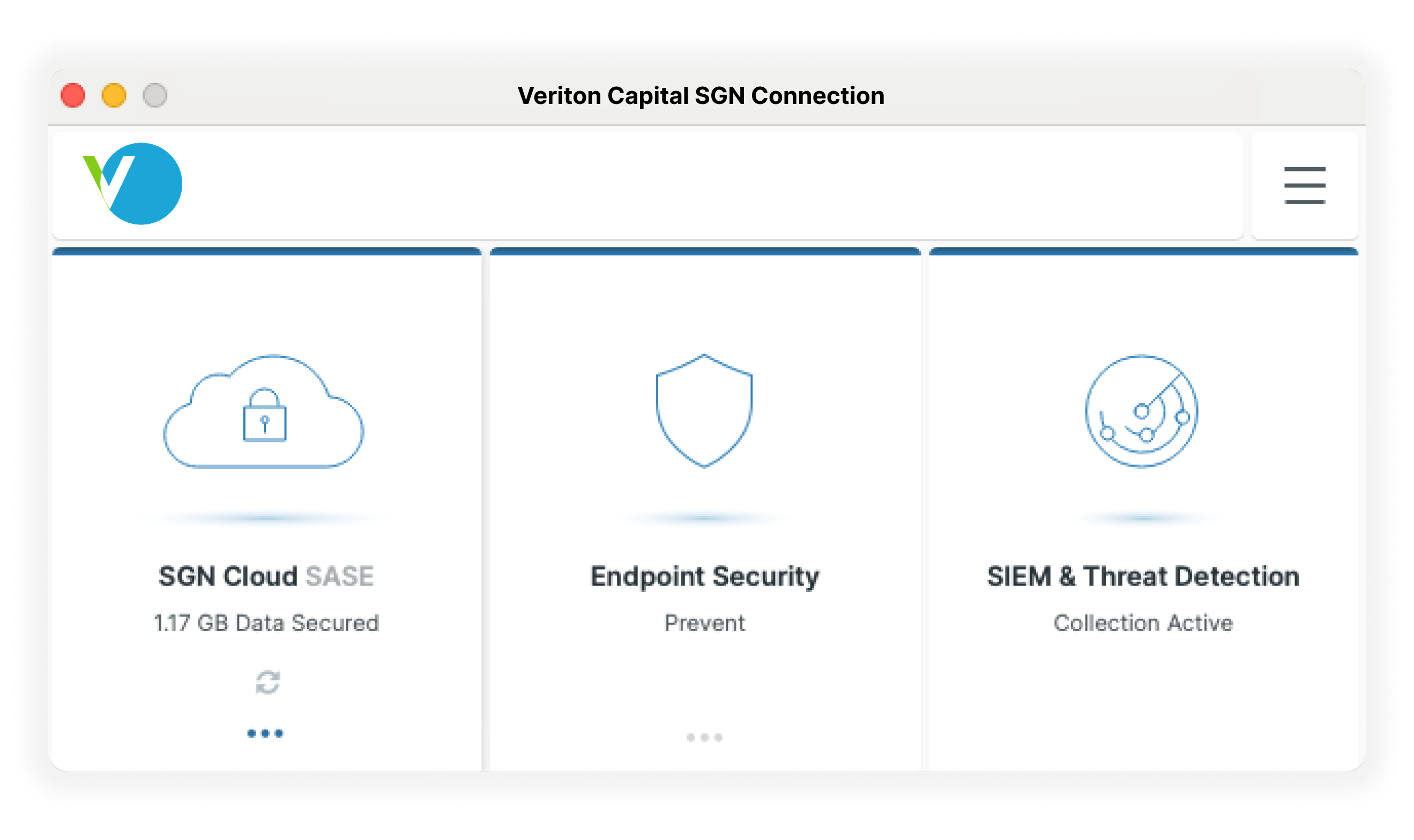Click the Collection Active status text
The height and width of the screenshot is (840, 1414).
(1143, 622)
